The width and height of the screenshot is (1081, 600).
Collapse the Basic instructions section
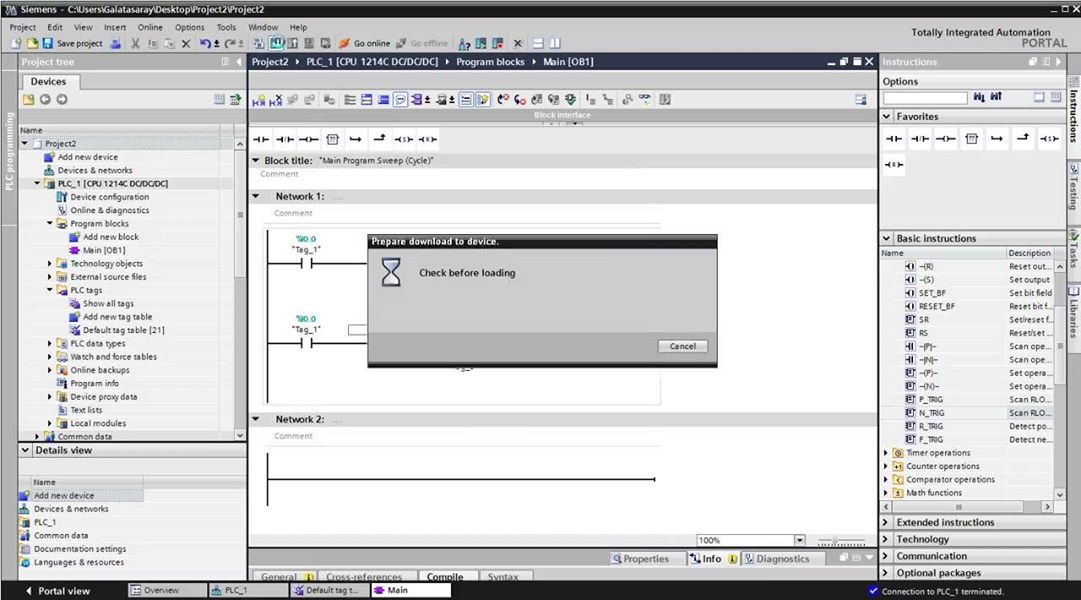tap(887, 238)
